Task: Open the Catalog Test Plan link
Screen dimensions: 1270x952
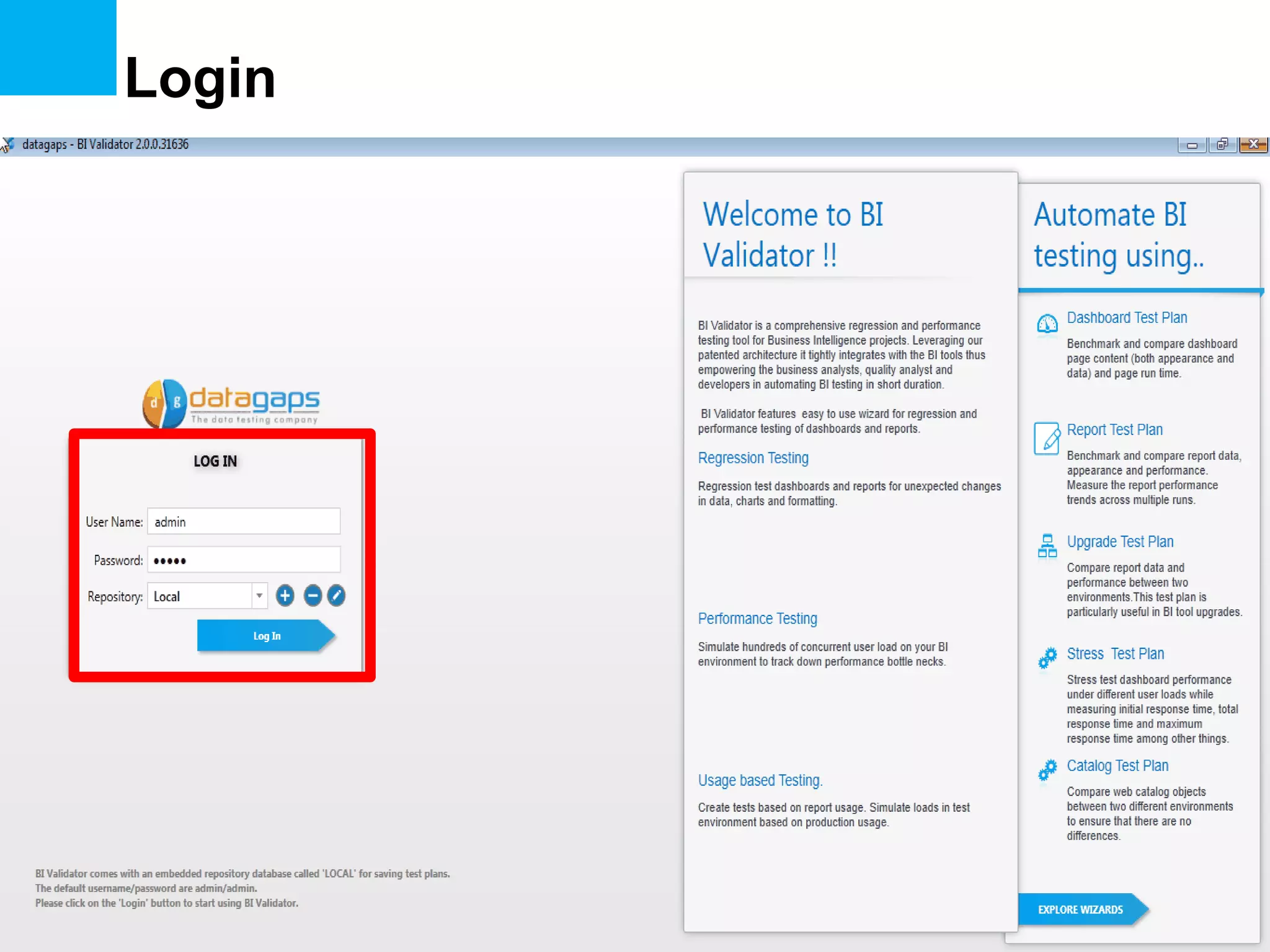Action: (1117, 766)
